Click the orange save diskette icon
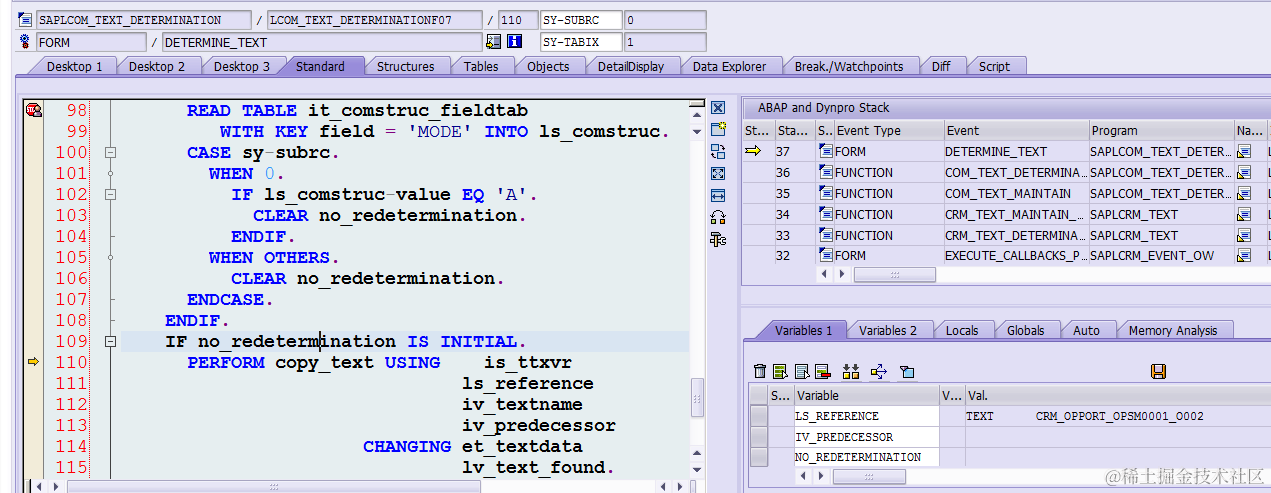The height and width of the screenshot is (493, 1271). (1159, 372)
